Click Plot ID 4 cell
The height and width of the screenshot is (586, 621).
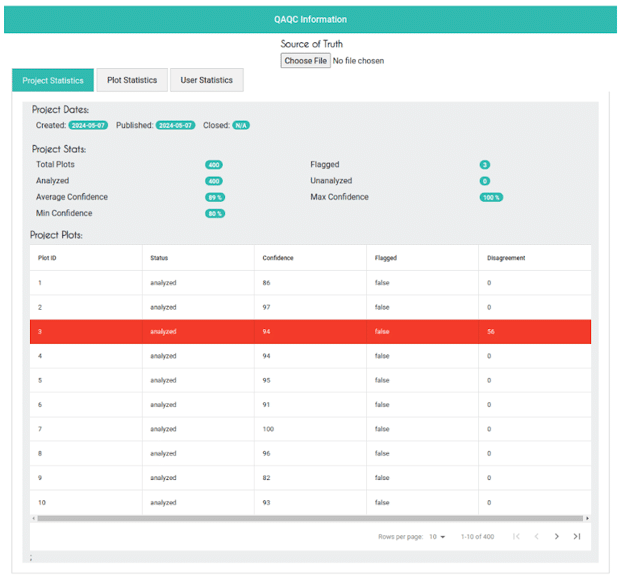click(86, 356)
